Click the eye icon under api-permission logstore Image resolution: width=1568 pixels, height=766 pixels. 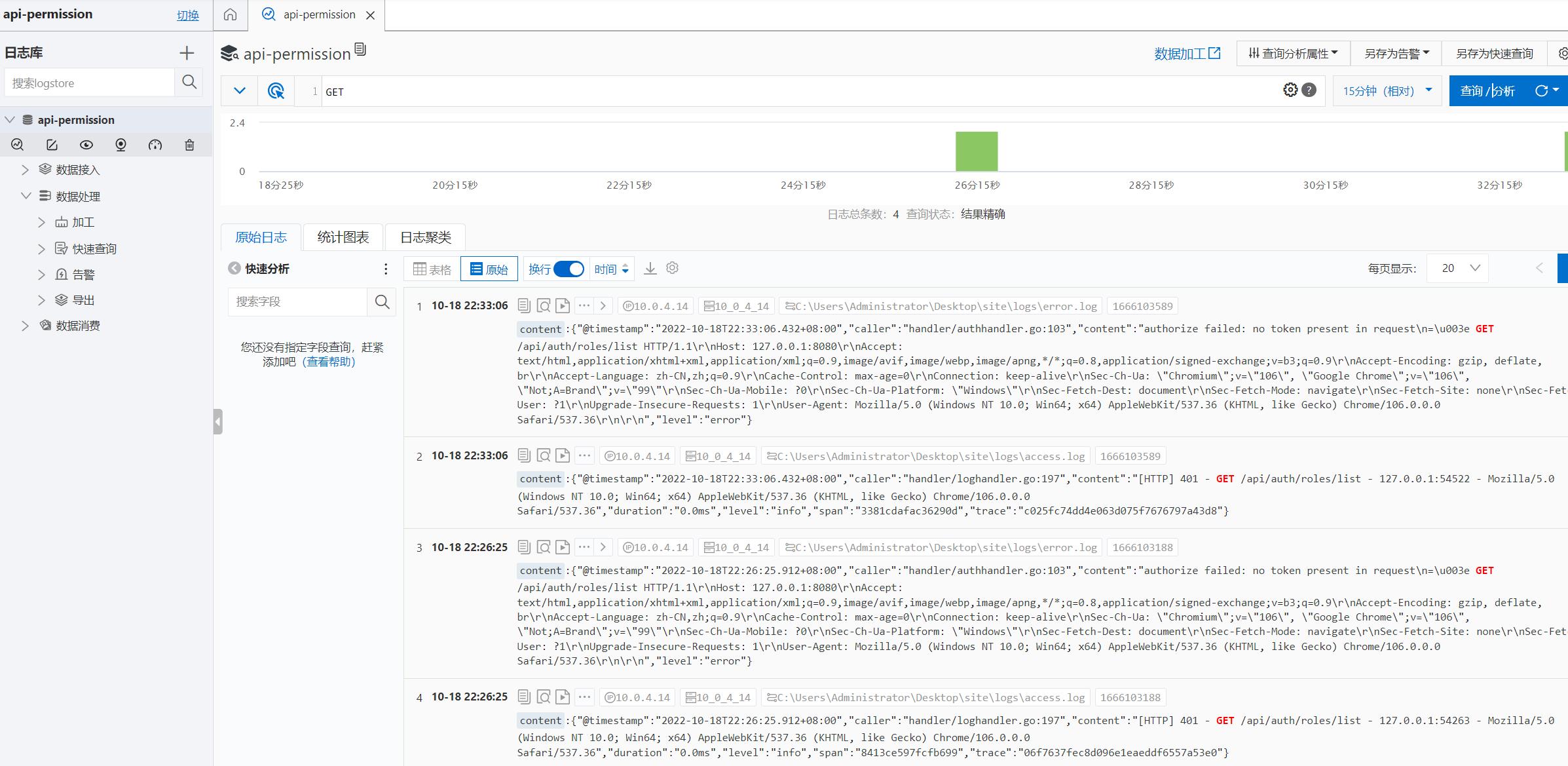(x=86, y=145)
